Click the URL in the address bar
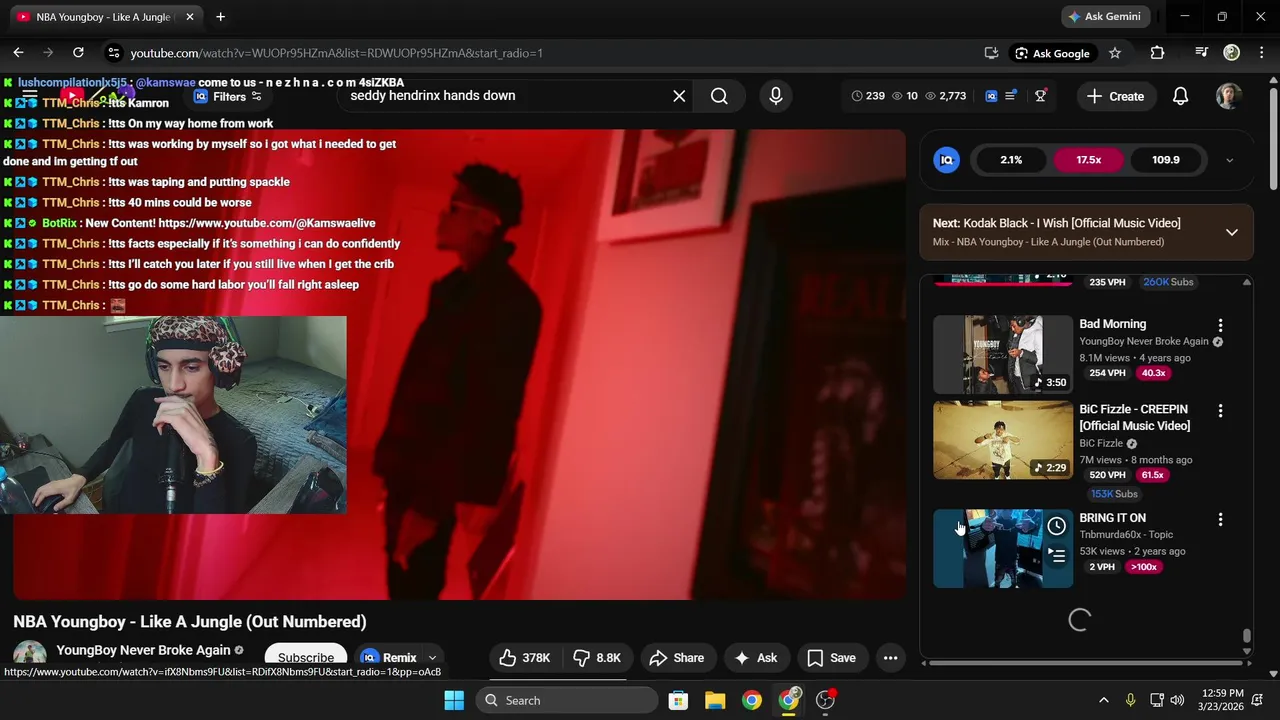 [x=336, y=53]
